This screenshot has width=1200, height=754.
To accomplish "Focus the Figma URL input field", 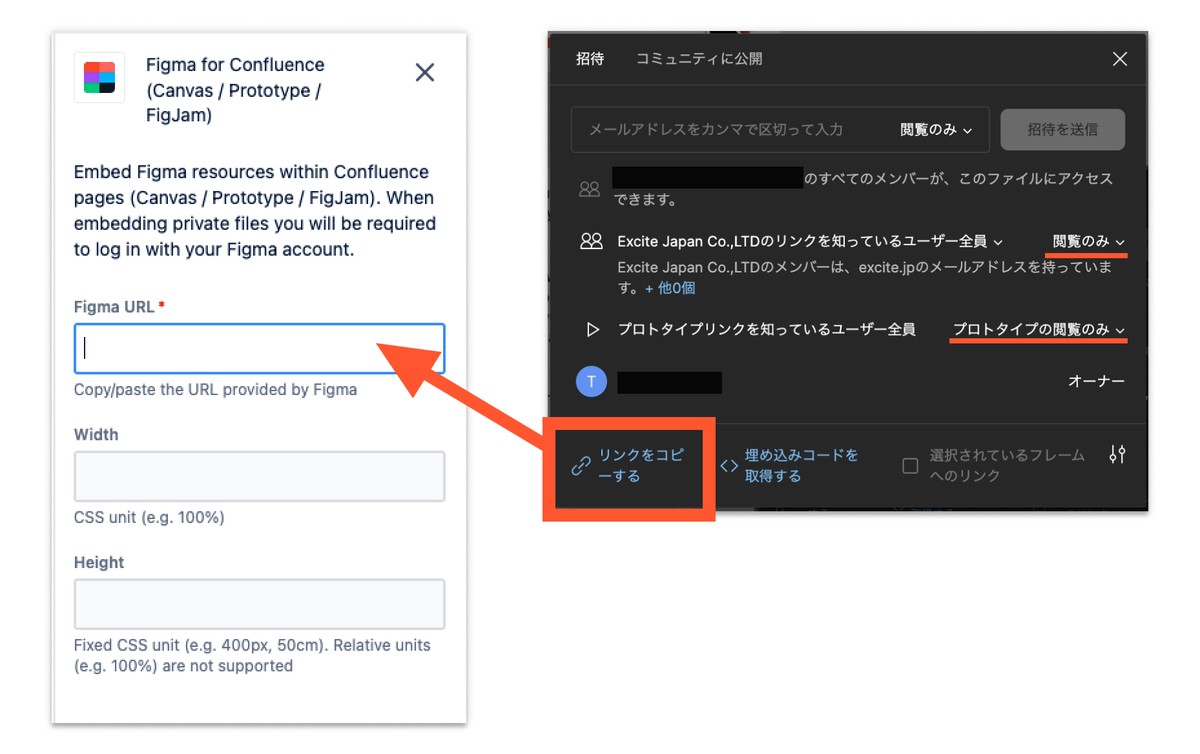I will click(x=259, y=348).
